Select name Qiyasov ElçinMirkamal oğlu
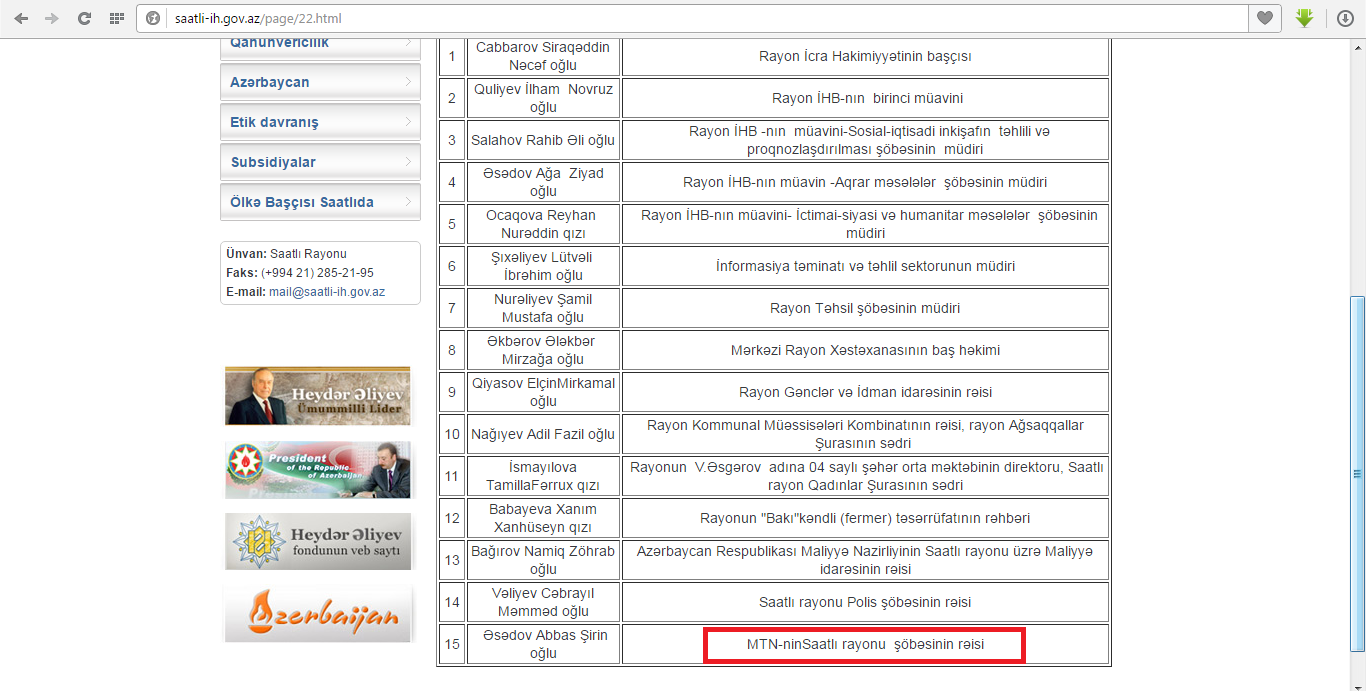Image resolution: width=1366 pixels, height=691 pixels. click(x=543, y=392)
